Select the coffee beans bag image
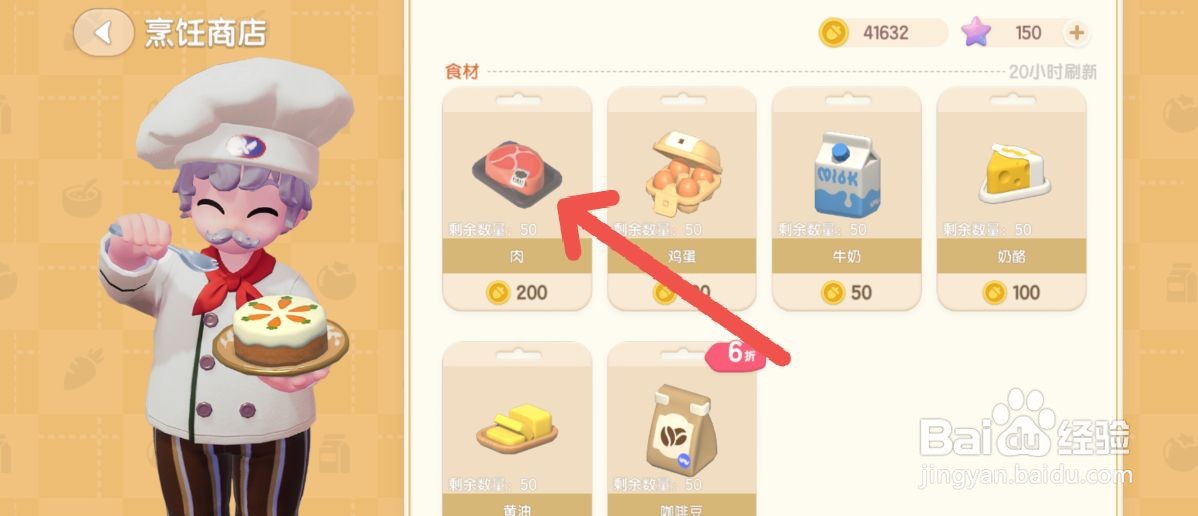This screenshot has width=1198, height=516. click(682, 430)
